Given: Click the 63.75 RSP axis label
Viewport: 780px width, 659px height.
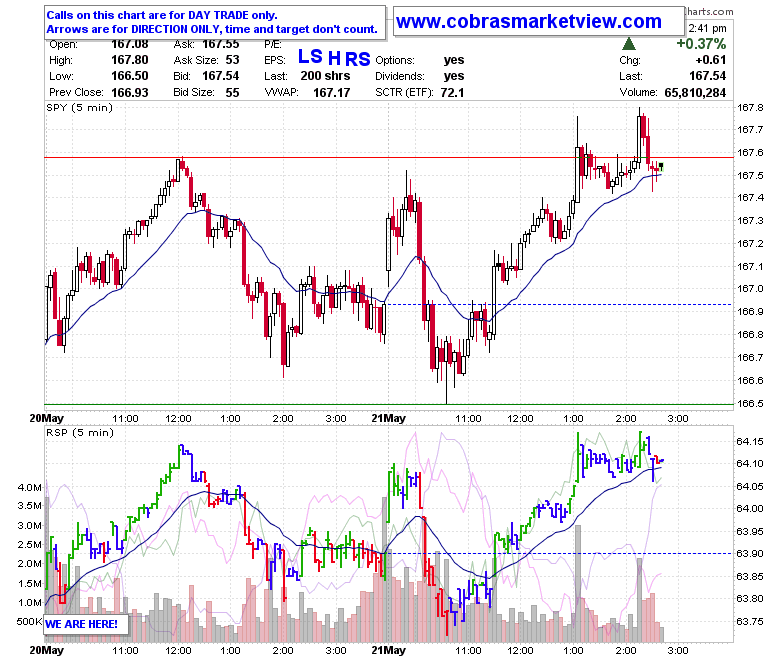Looking at the screenshot, I should coord(750,621).
